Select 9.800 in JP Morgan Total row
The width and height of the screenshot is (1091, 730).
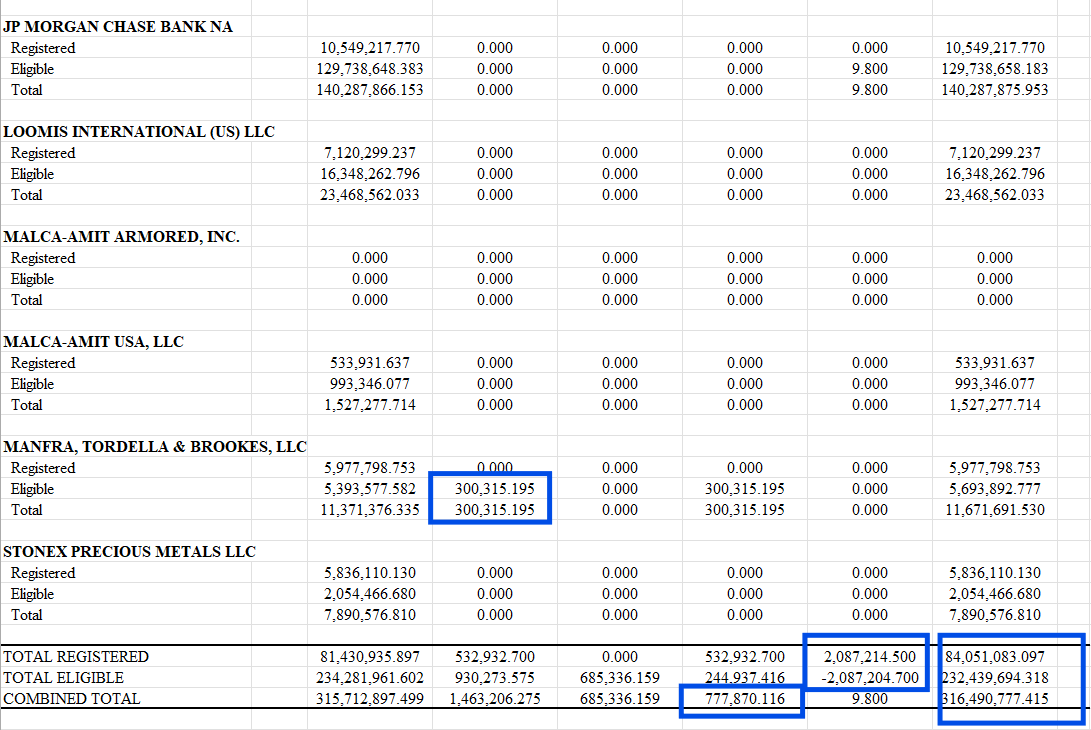[870, 90]
